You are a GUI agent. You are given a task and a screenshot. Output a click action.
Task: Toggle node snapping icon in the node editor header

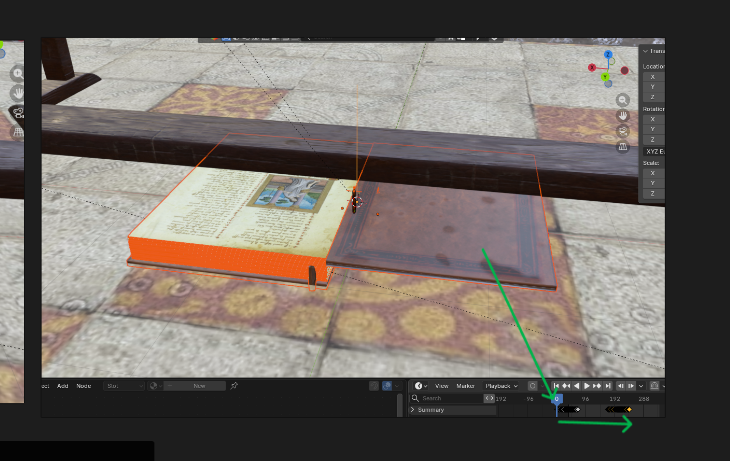click(374, 386)
